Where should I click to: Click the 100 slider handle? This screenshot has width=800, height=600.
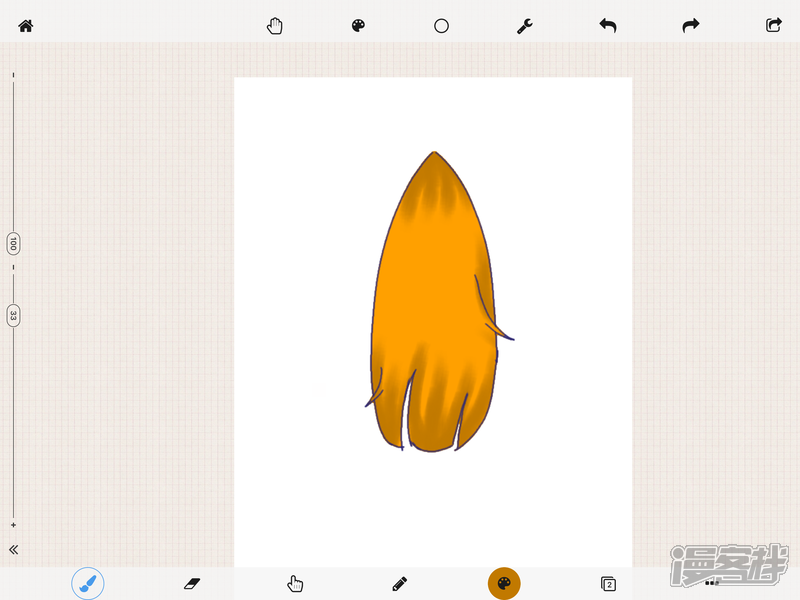click(13, 243)
